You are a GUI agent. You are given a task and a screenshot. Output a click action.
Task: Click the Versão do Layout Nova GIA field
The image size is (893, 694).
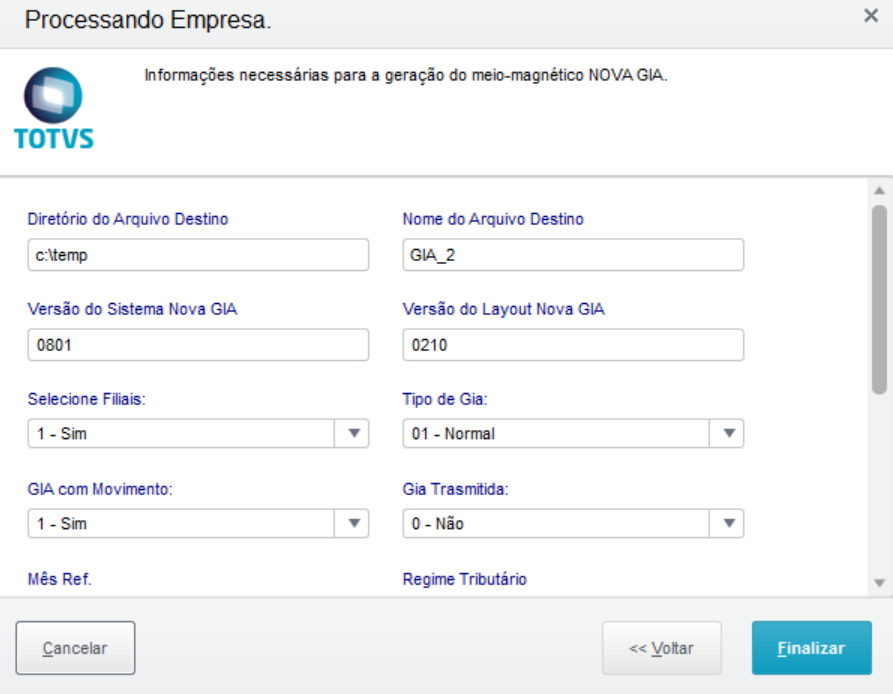click(573, 345)
